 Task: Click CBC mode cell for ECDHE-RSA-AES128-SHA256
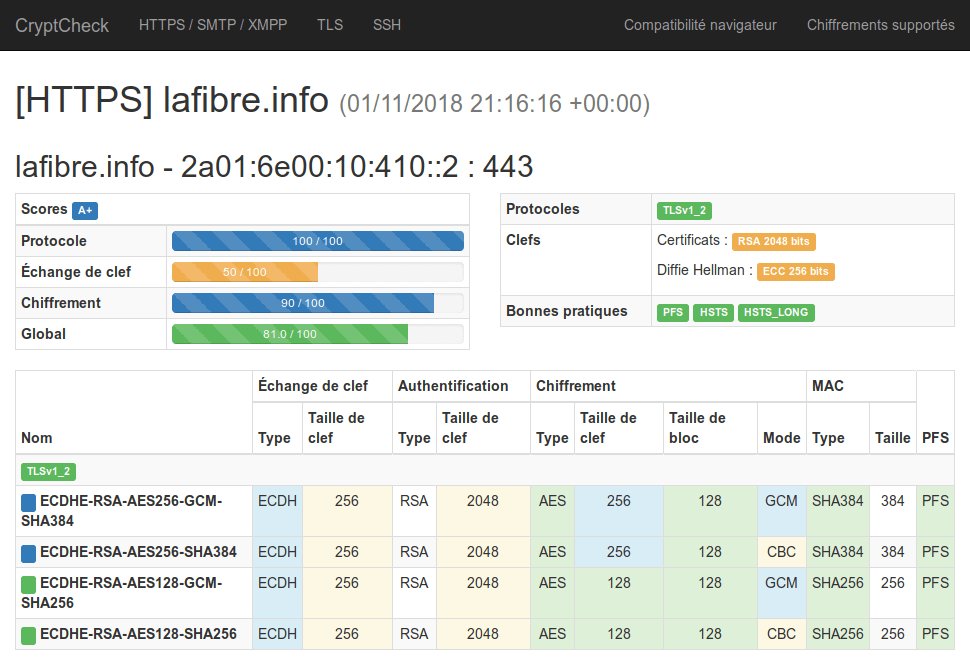(x=781, y=634)
